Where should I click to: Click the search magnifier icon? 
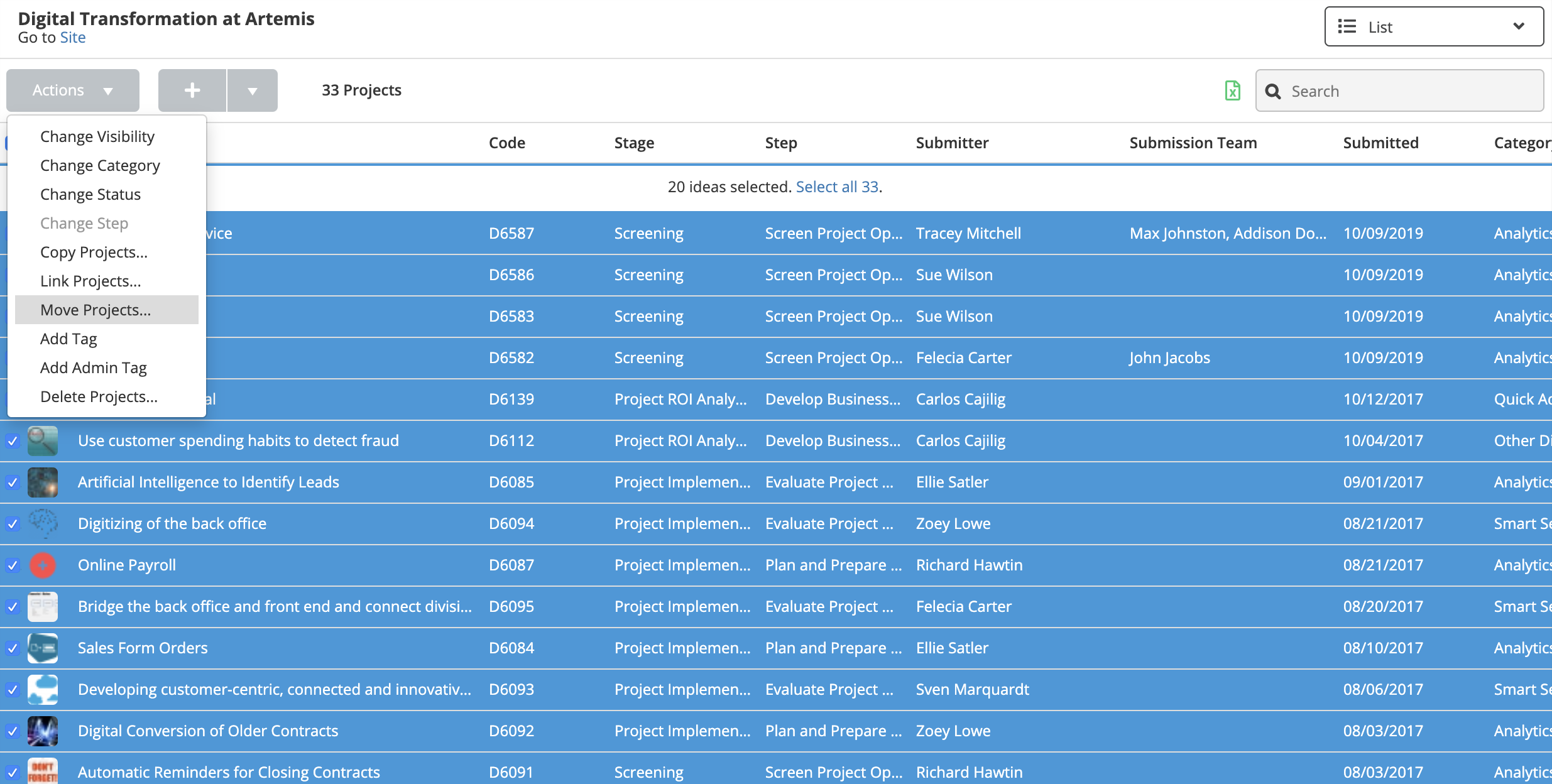coord(1273,92)
